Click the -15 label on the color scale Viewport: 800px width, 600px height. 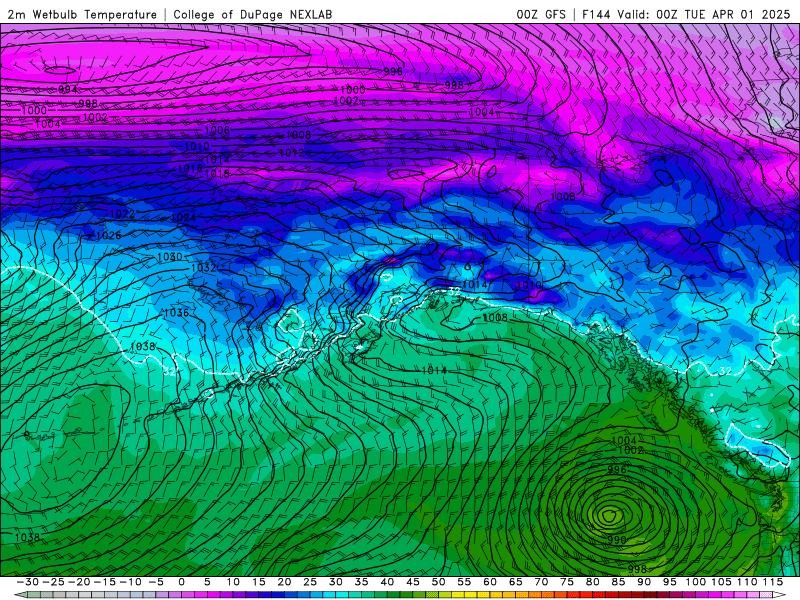[x=105, y=582]
